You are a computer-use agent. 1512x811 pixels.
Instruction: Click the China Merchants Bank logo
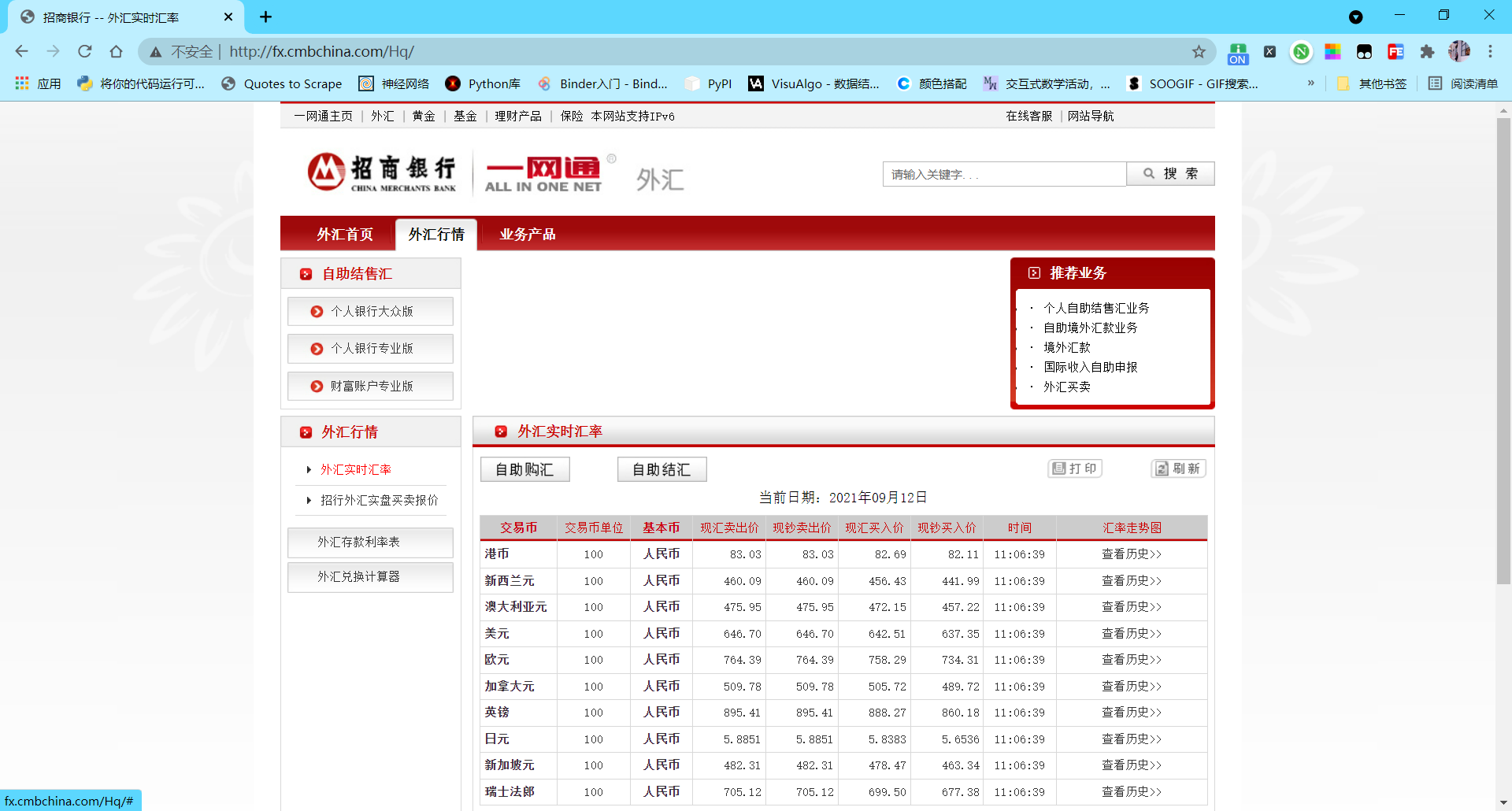(383, 172)
